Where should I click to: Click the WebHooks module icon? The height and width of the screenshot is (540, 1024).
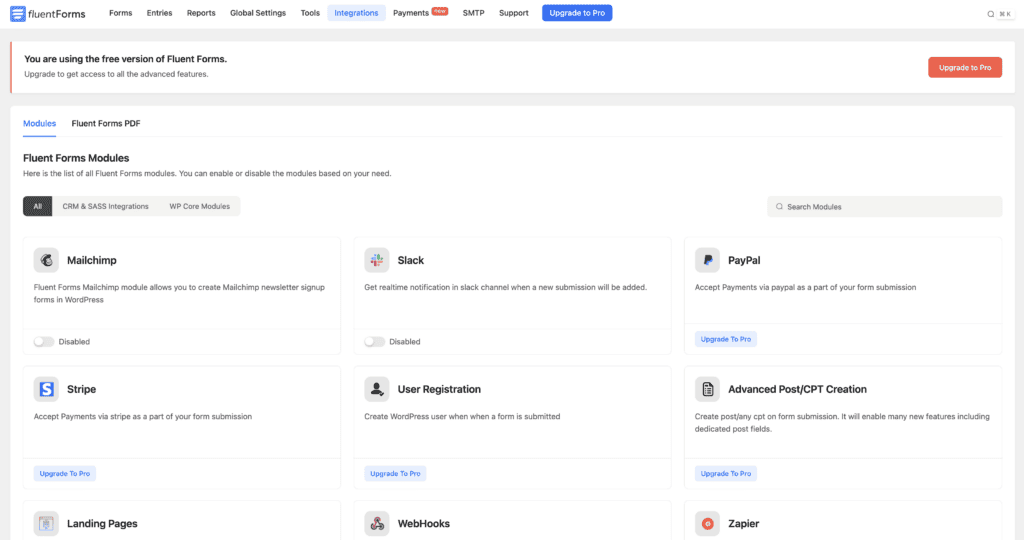tap(377, 524)
